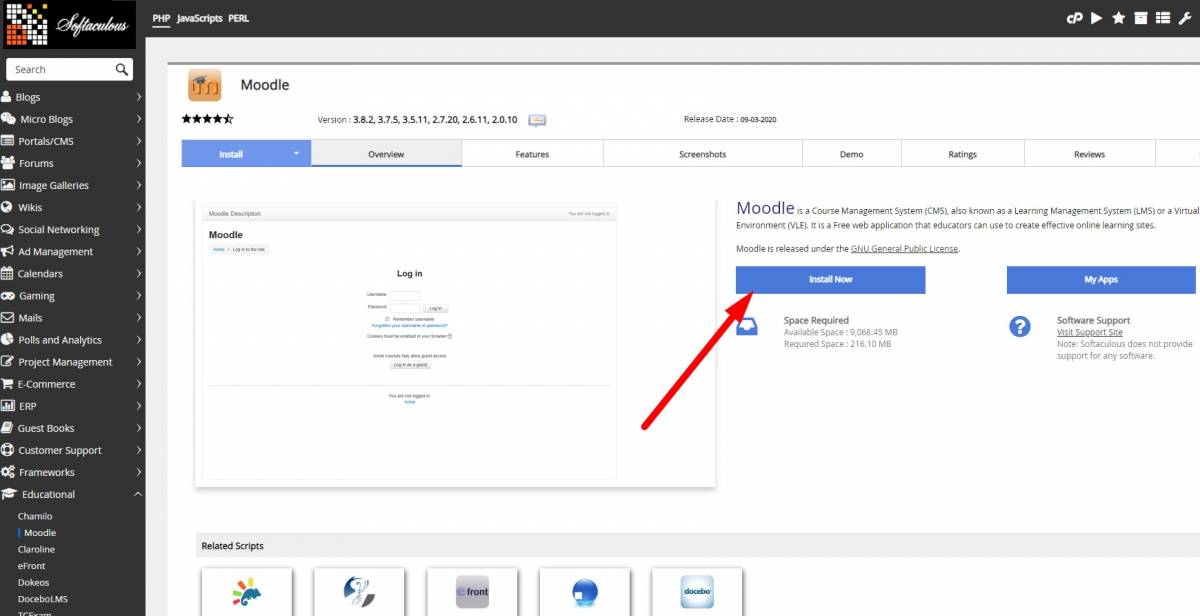This screenshot has width=1200, height=616.
Task: Open settings with the wrench icon
Action: point(1185,18)
